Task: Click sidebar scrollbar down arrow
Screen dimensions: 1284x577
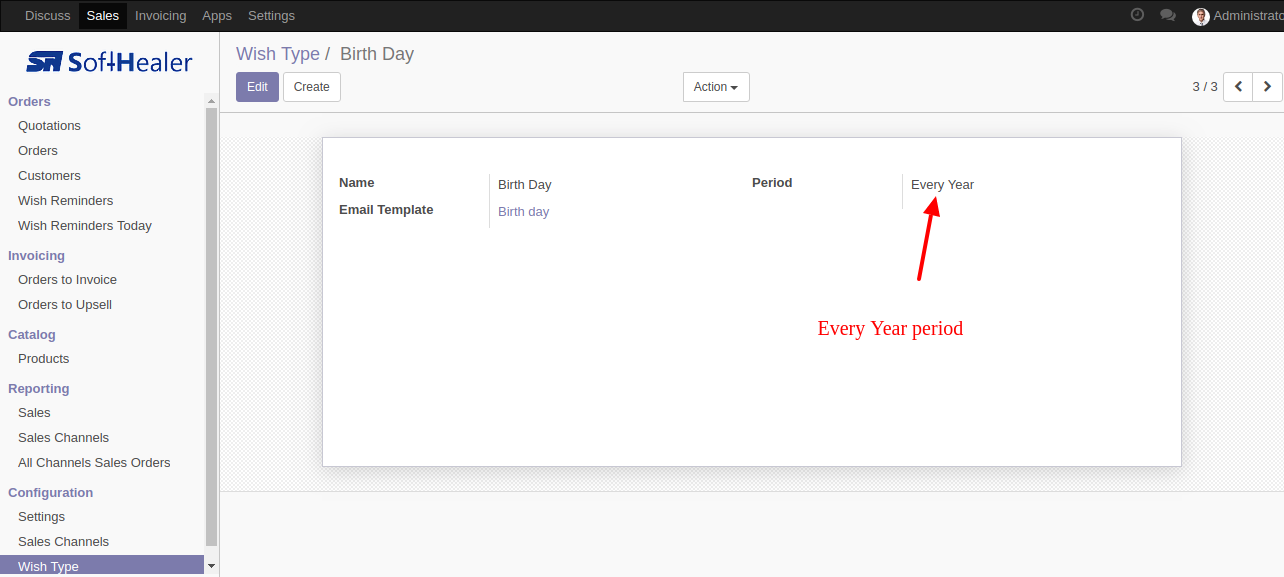Action: click(x=211, y=566)
